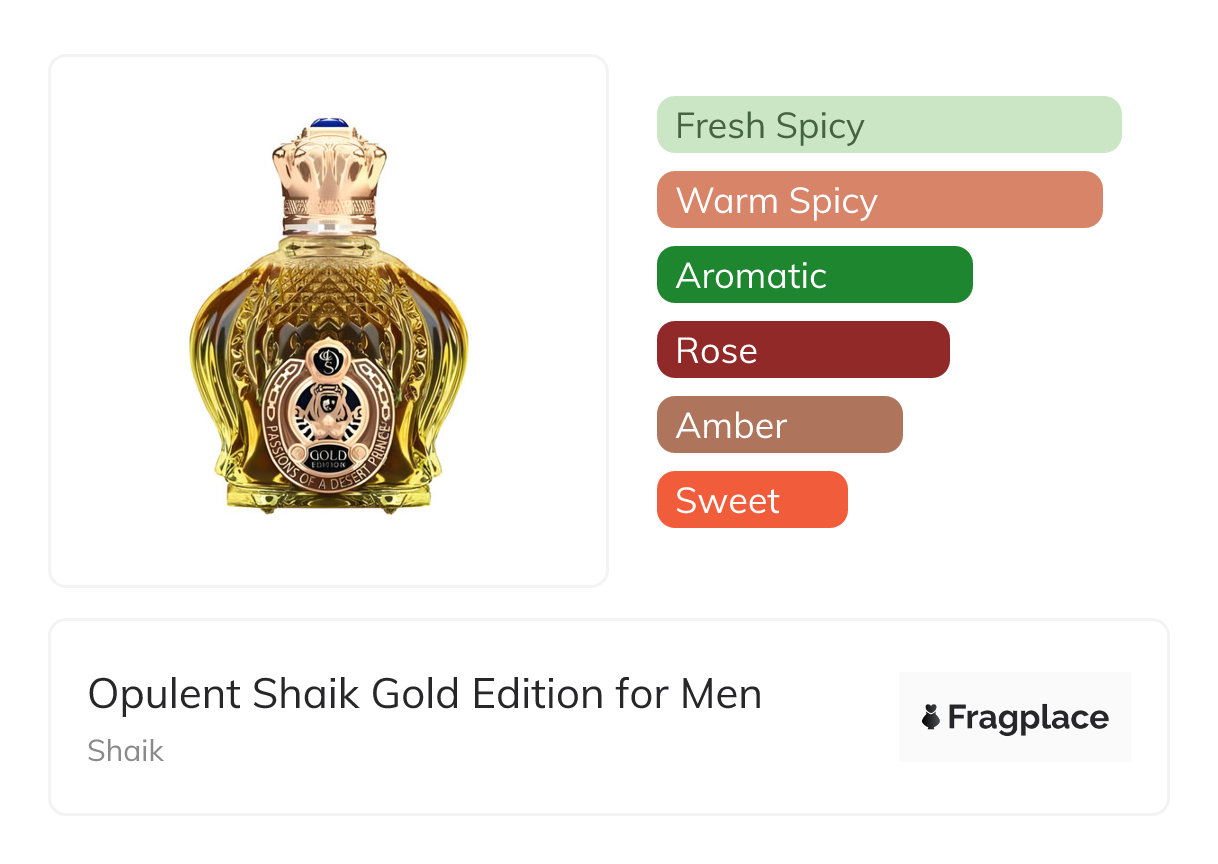Open the Opulent Shaik Gold Edition for Men title
The height and width of the screenshot is (864, 1218).
click(x=424, y=694)
